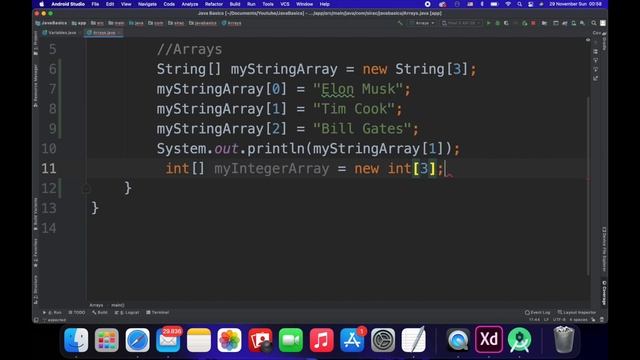The width and height of the screenshot is (640, 360).
Task: Open Android Studio icon in the Dock
Action: (519, 340)
